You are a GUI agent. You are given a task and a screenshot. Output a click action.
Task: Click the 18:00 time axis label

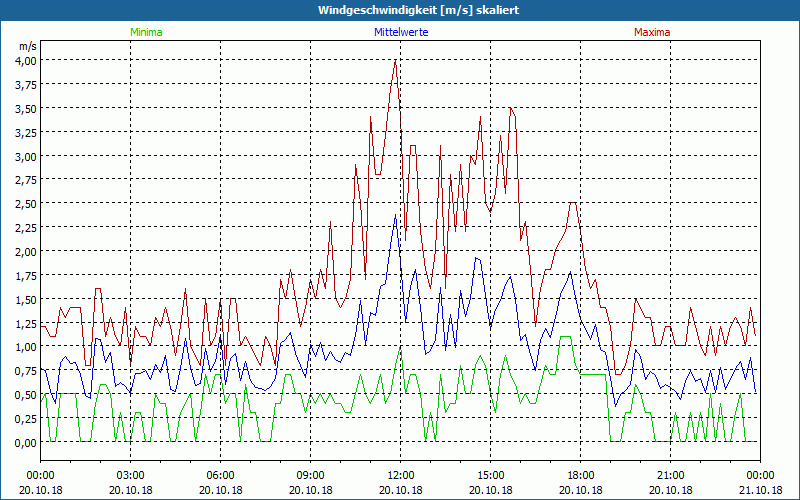pos(581,475)
